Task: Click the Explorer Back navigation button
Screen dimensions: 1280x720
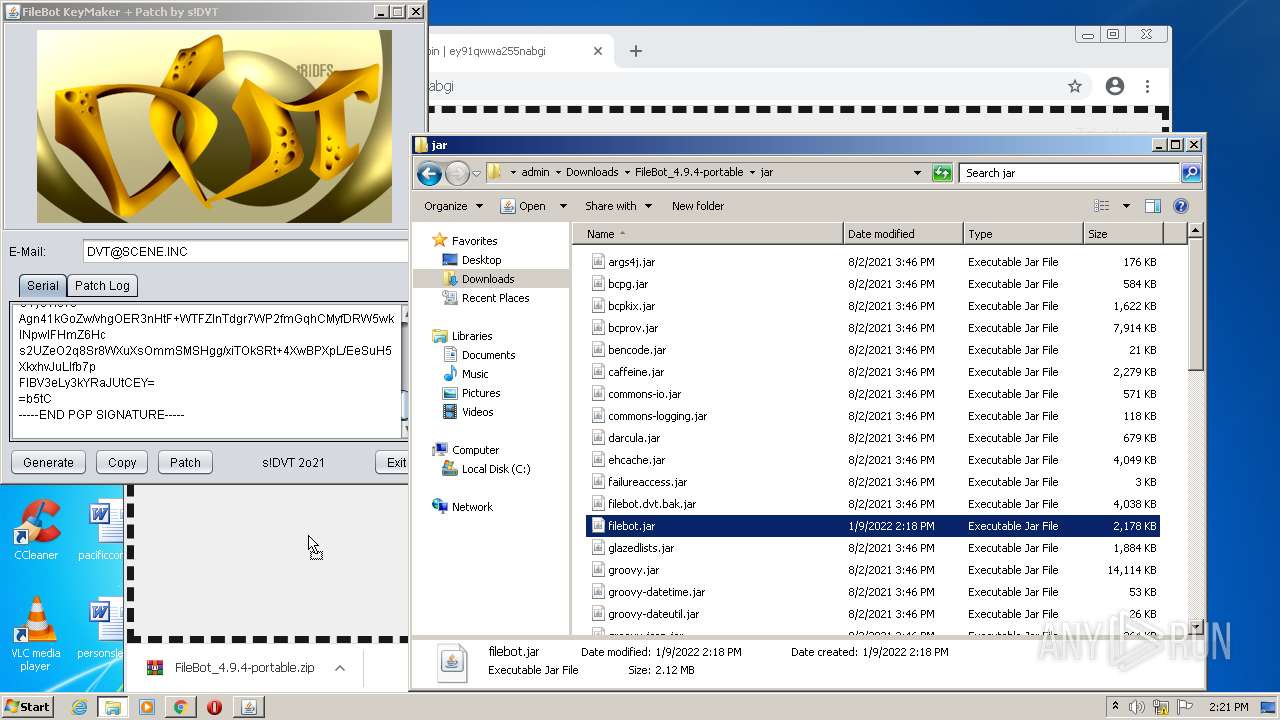Action: [429, 173]
